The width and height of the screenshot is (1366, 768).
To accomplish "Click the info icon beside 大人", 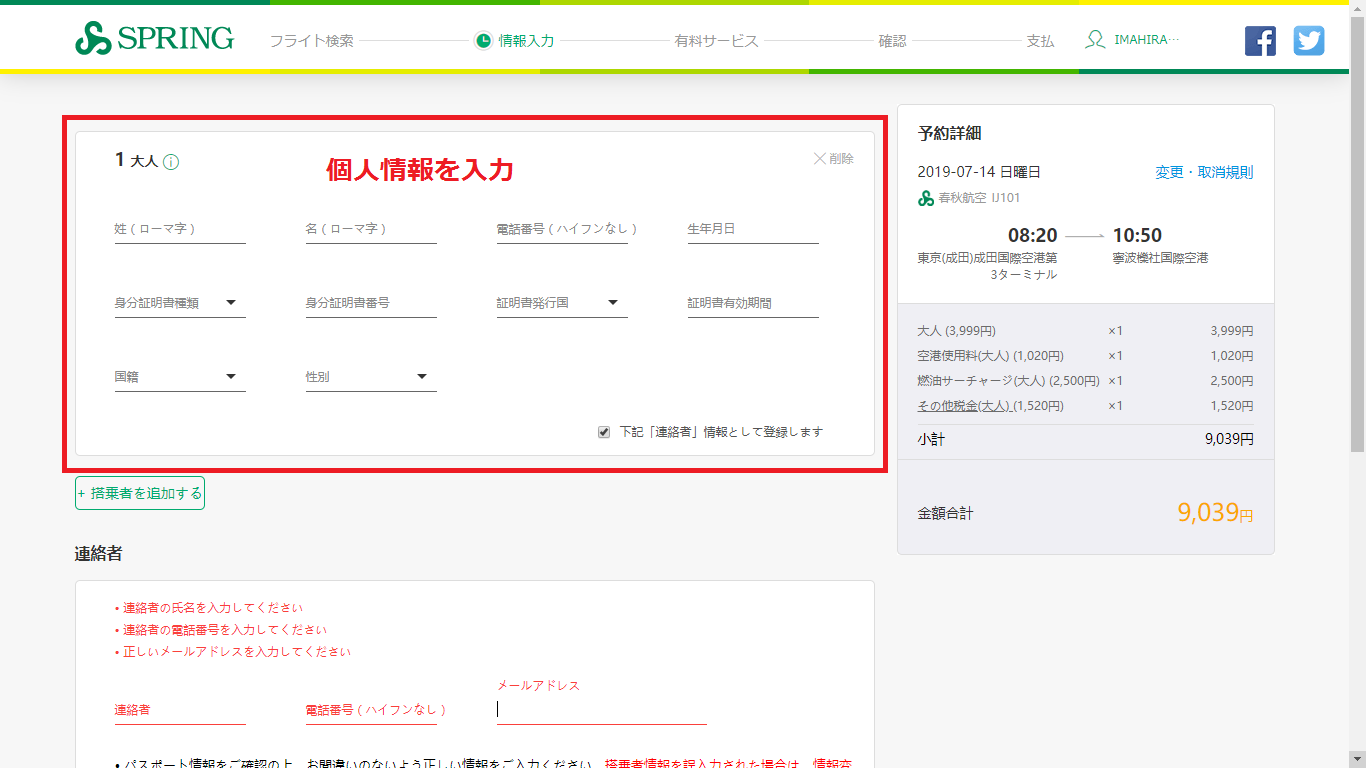I will point(171,162).
